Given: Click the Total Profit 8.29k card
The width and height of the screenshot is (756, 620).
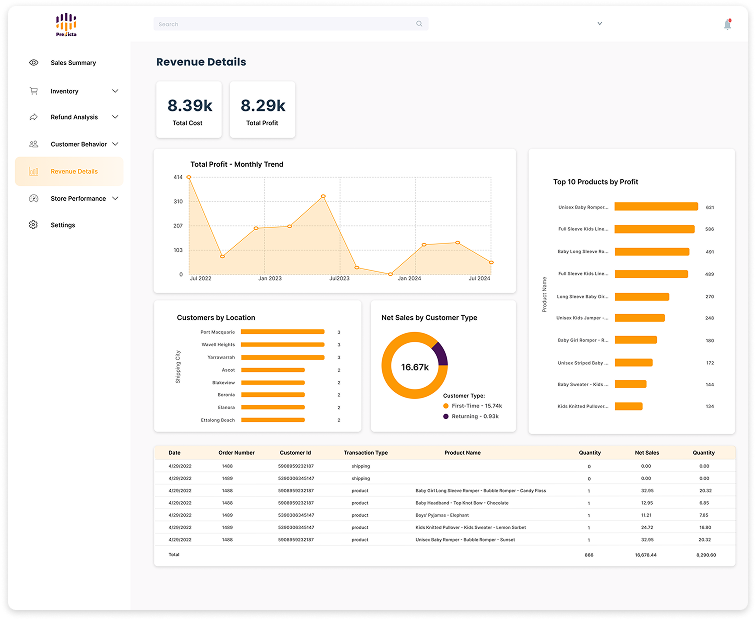Looking at the screenshot, I should [262, 110].
